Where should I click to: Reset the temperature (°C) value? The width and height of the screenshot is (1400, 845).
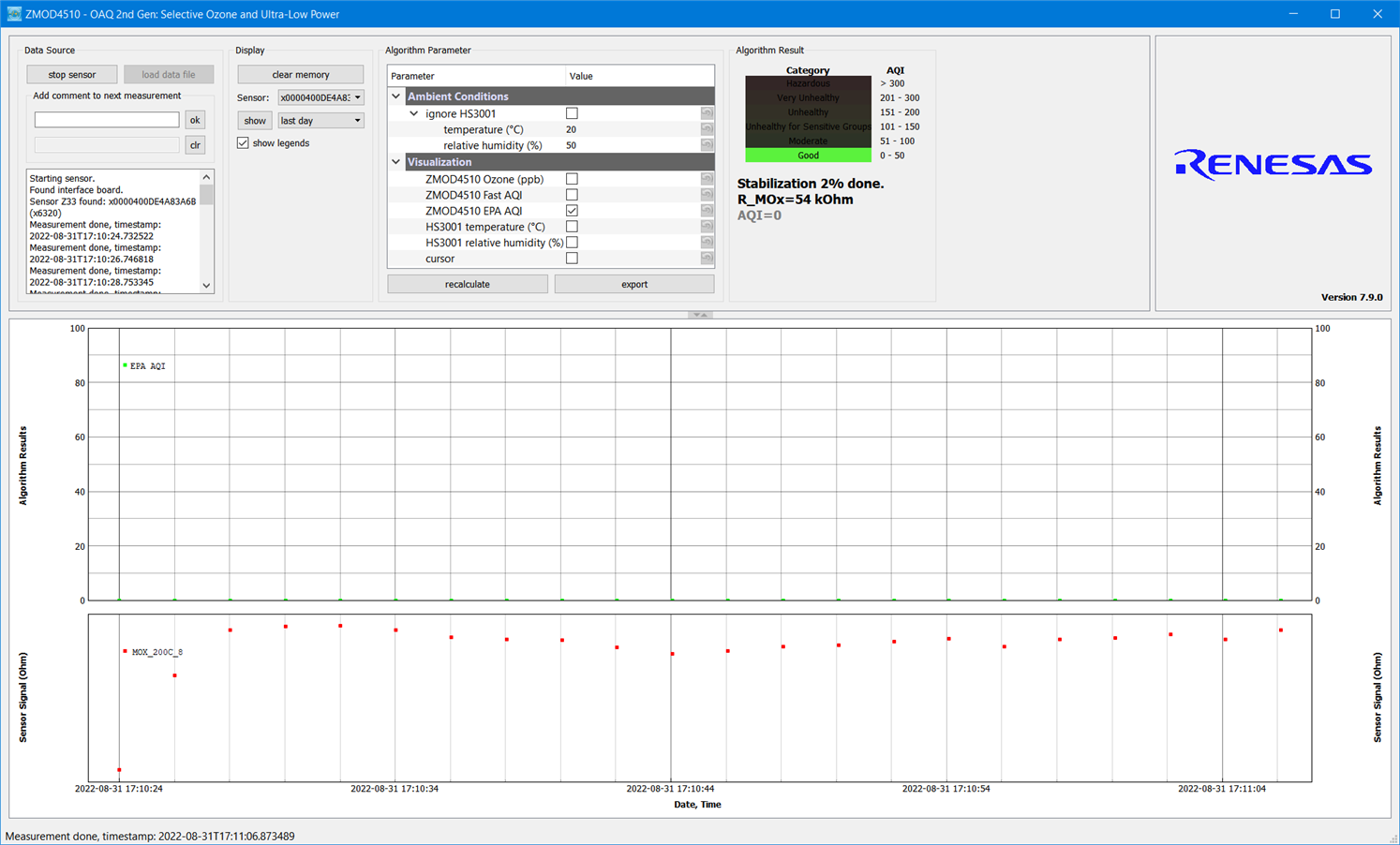click(707, 129)
